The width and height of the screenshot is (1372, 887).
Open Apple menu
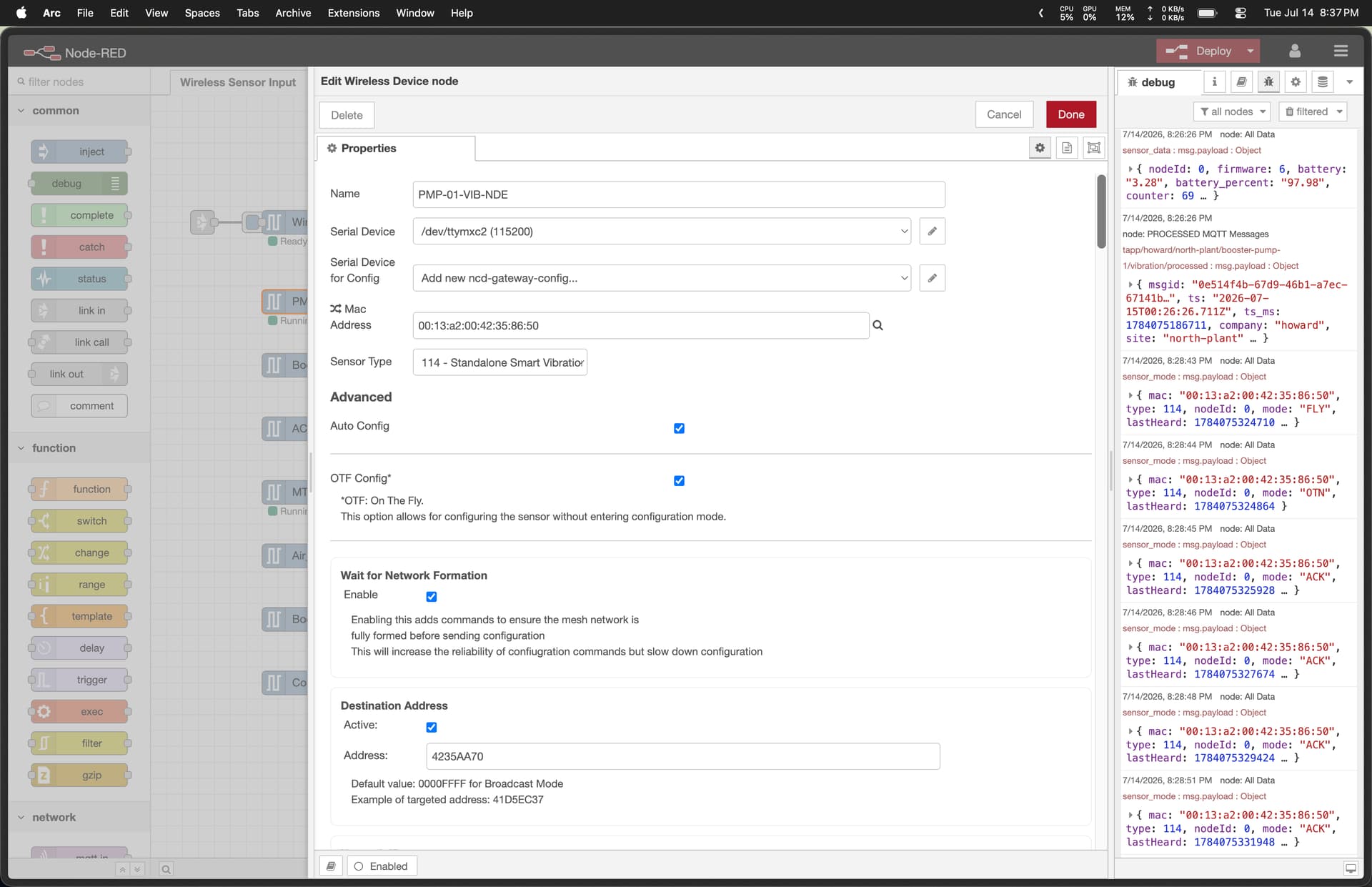coord(21,13)
